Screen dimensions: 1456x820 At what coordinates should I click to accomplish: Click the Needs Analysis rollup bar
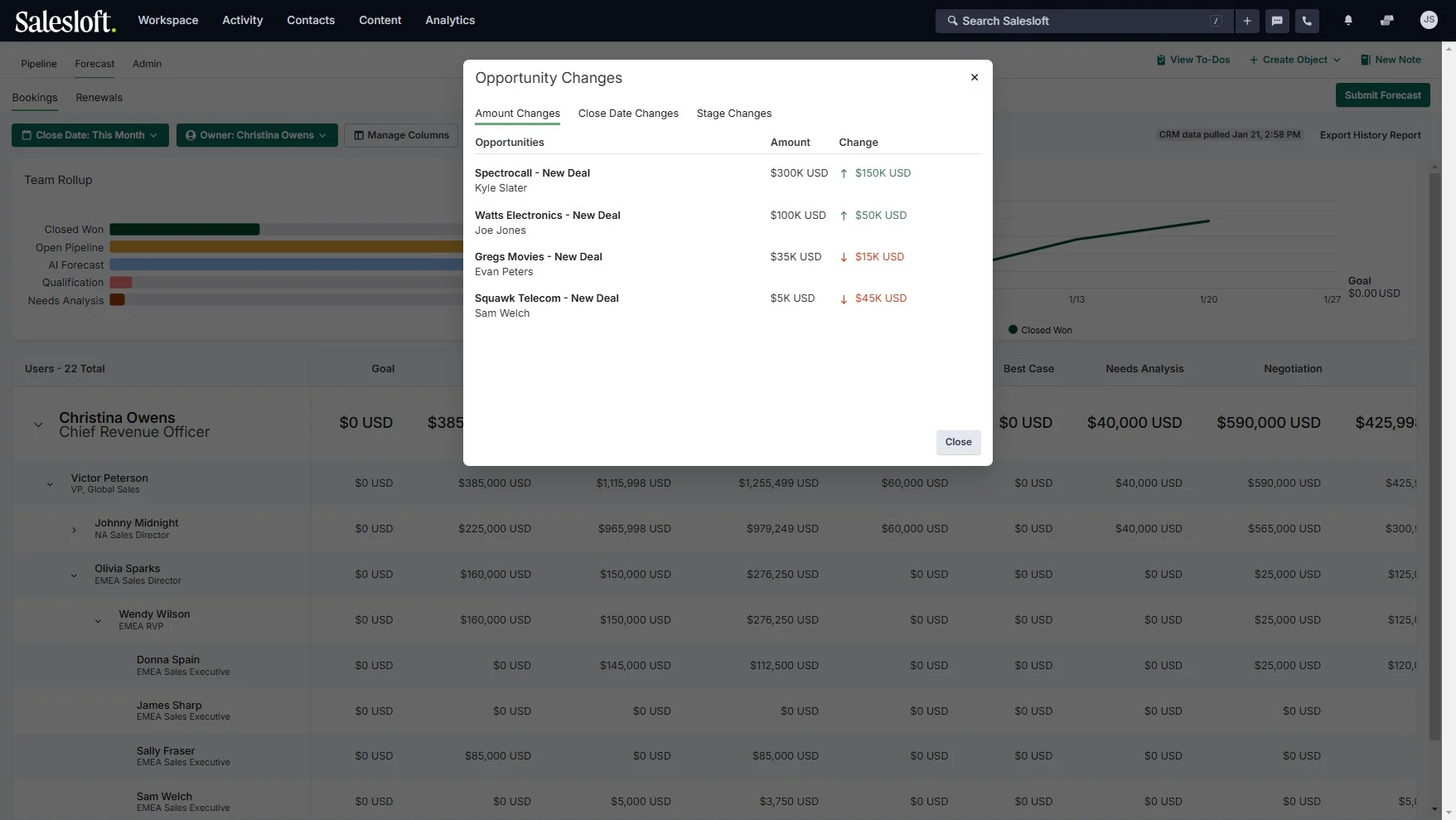[117, 300]
